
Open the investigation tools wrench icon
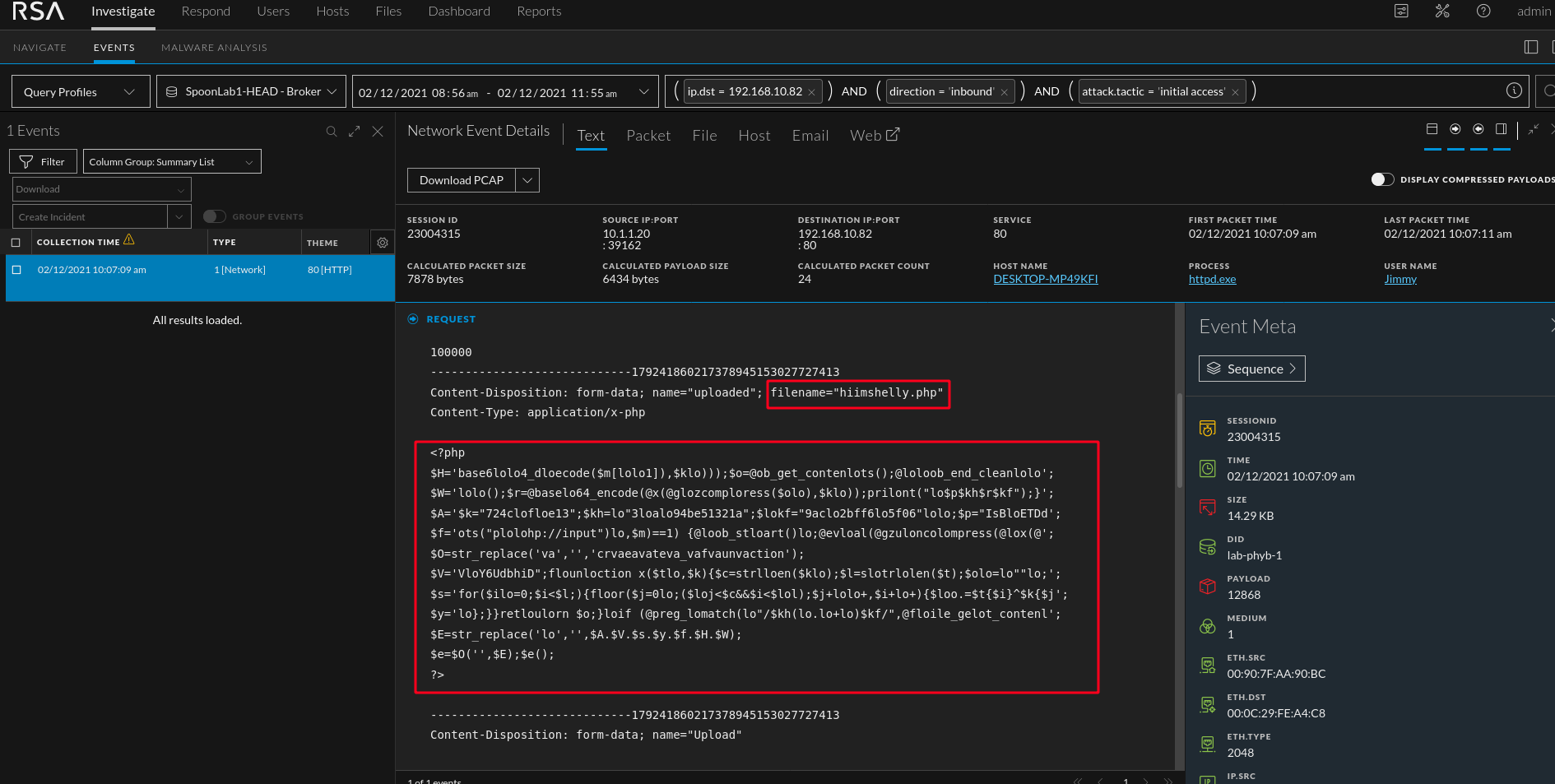pyautogui.click(x=1441, y=11)
